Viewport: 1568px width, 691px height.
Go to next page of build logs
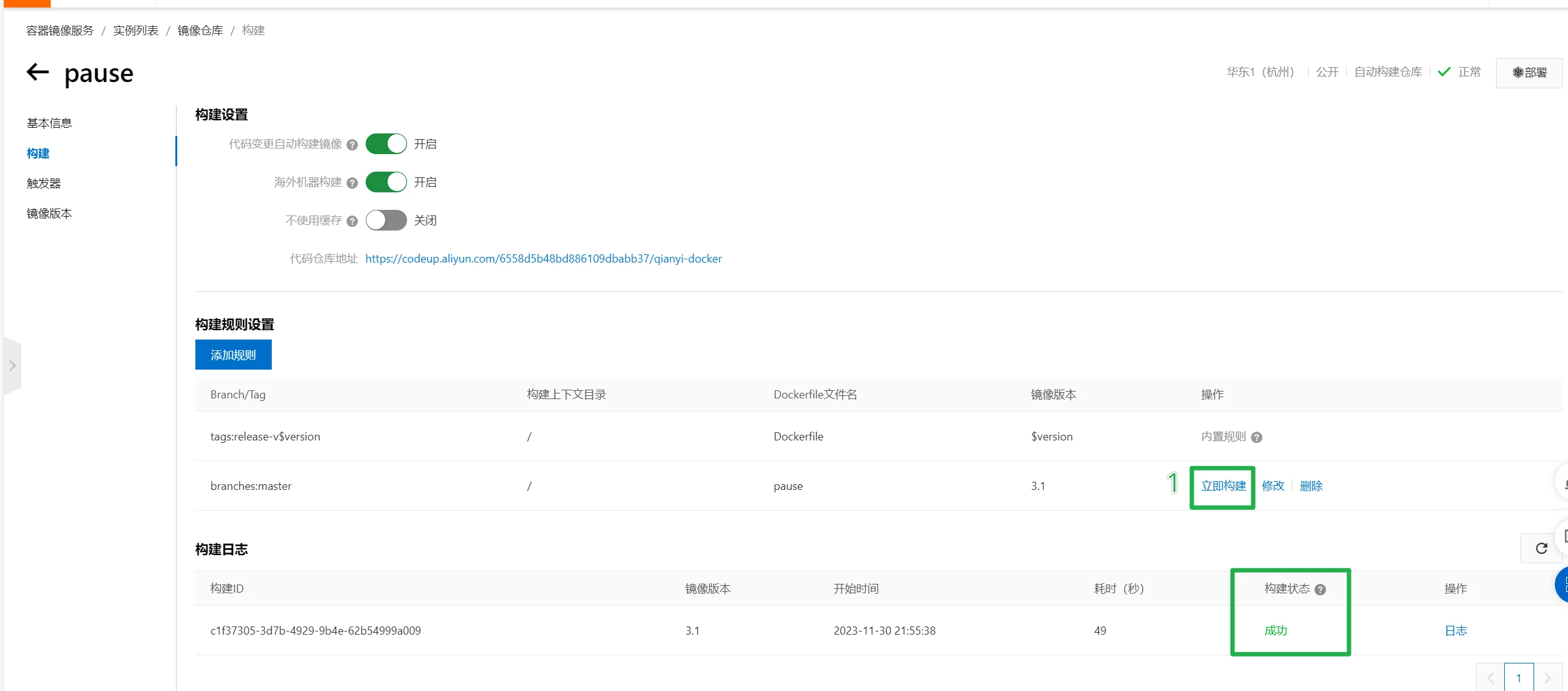[x=1547, y=678]
